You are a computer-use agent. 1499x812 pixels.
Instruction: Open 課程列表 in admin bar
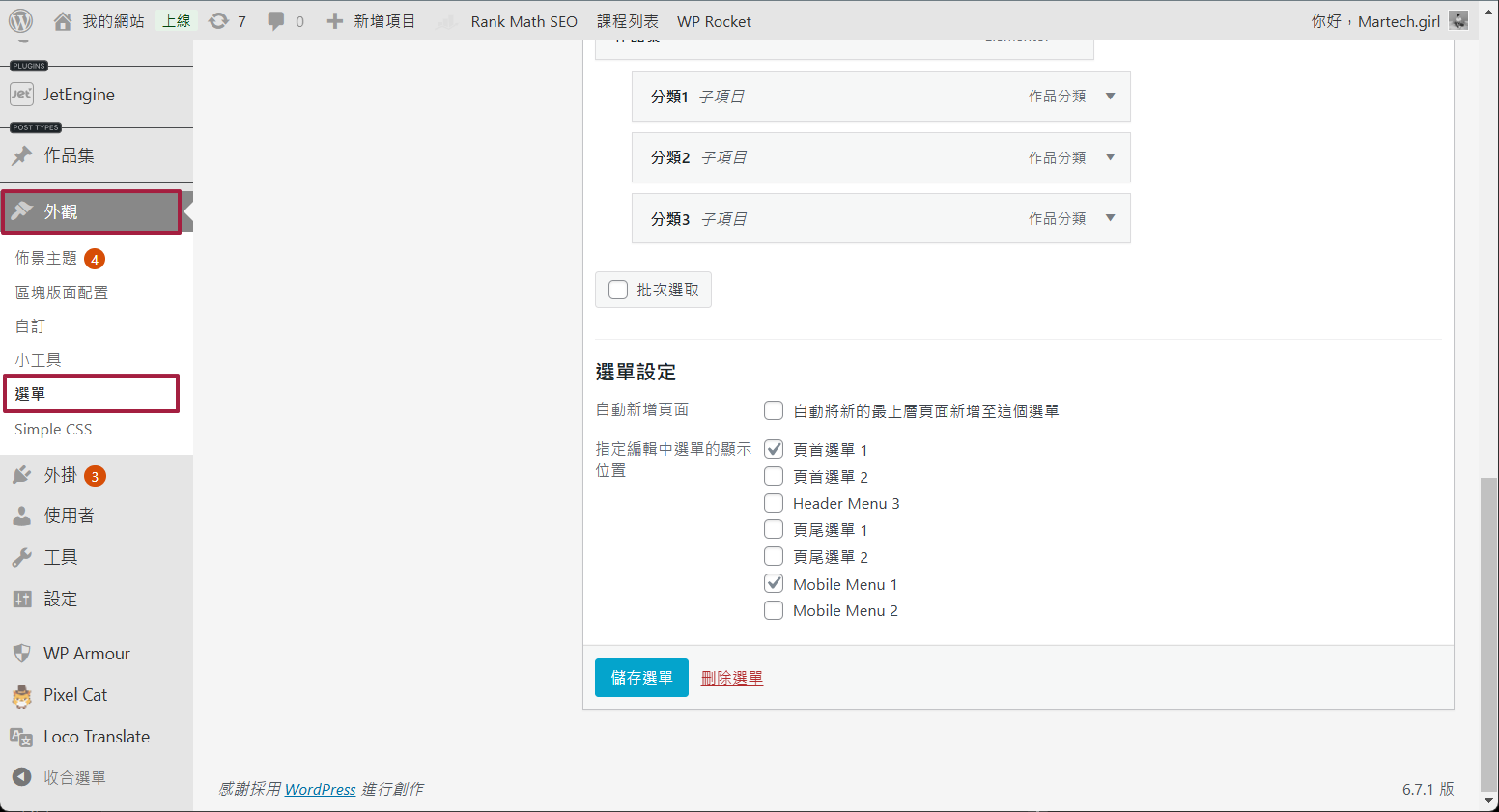click(627, 21)
